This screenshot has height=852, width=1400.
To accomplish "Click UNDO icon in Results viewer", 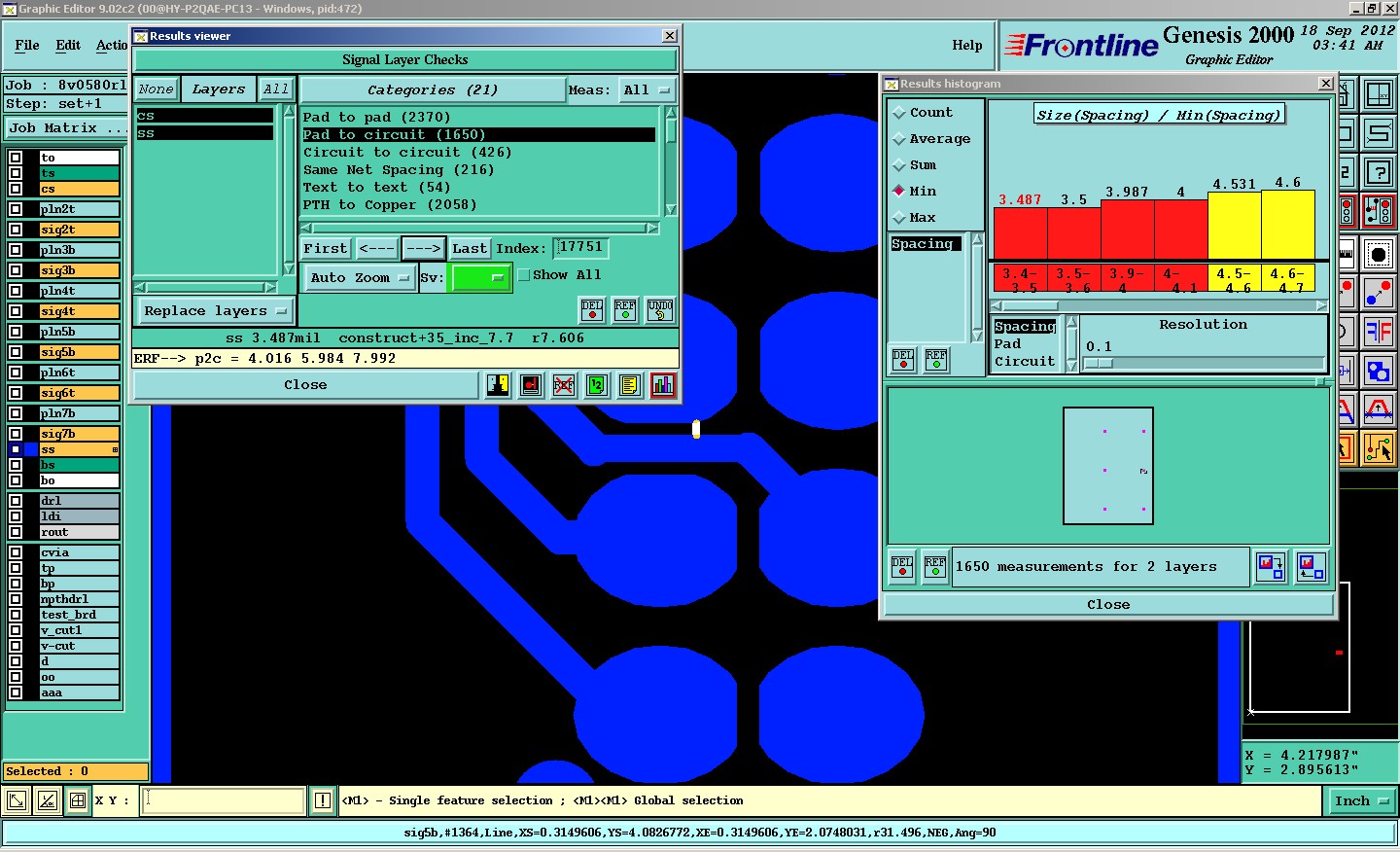I will [660, 310].
